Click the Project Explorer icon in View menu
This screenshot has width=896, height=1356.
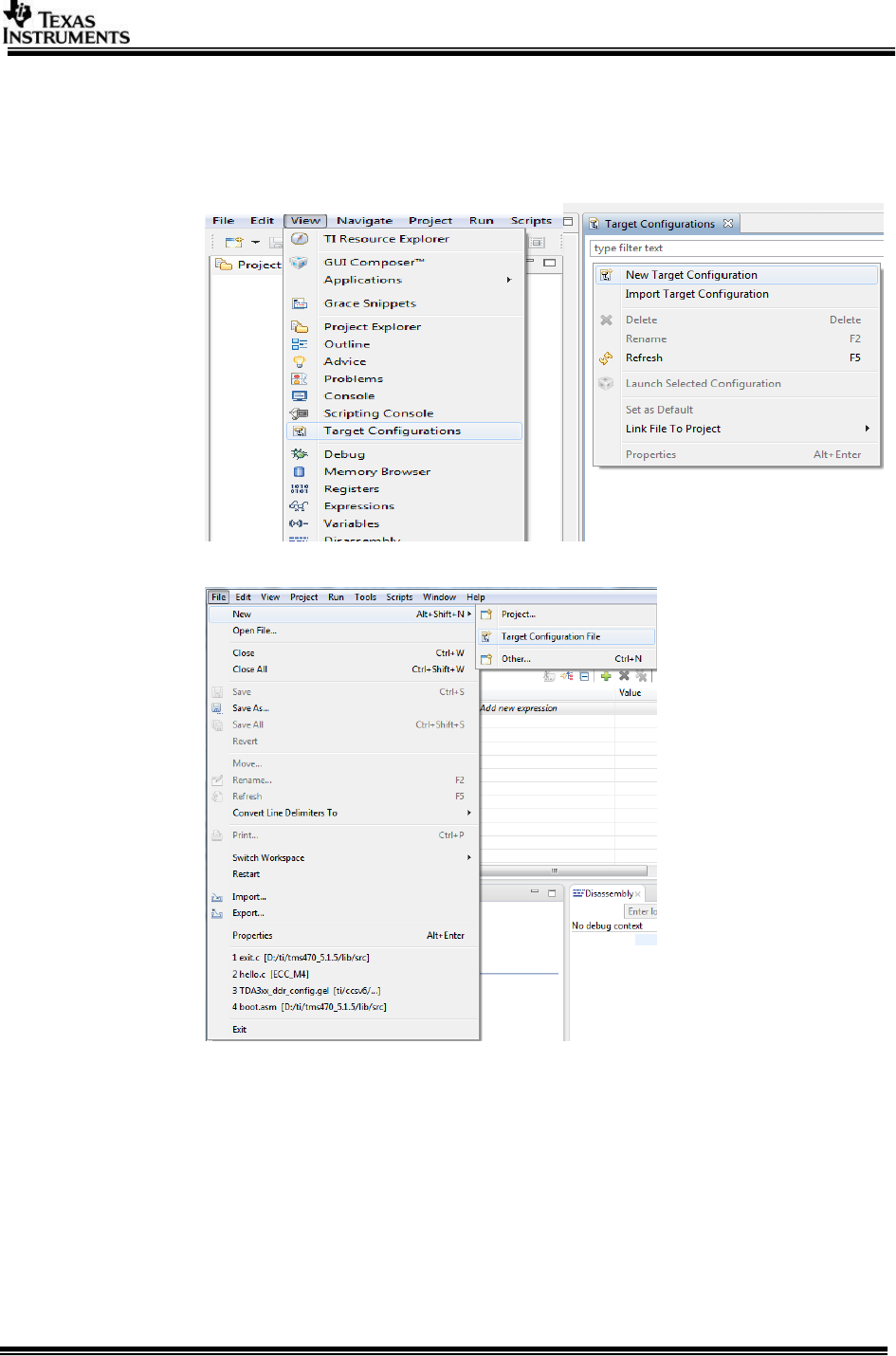tap(300, 326)
